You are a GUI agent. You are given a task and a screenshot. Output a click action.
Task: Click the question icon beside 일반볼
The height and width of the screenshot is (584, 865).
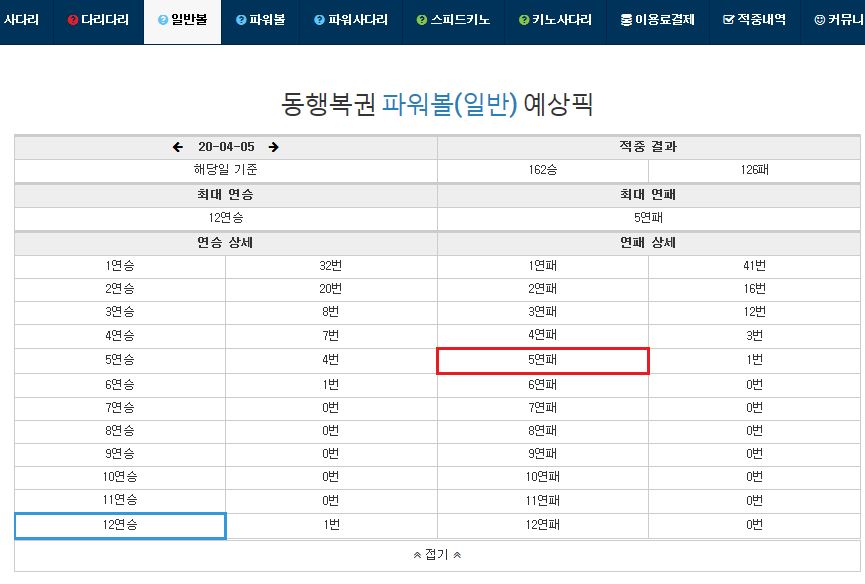pos(163,20)
